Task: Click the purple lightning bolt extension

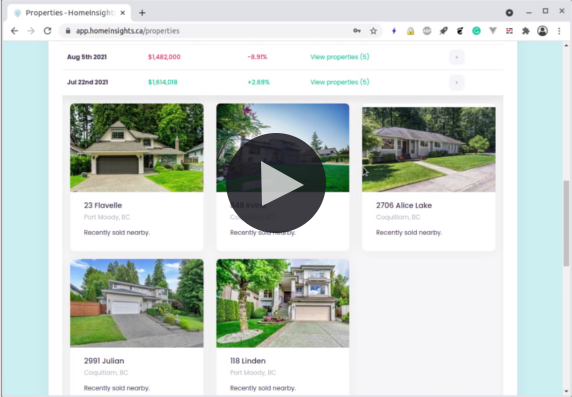Action: 394,31
